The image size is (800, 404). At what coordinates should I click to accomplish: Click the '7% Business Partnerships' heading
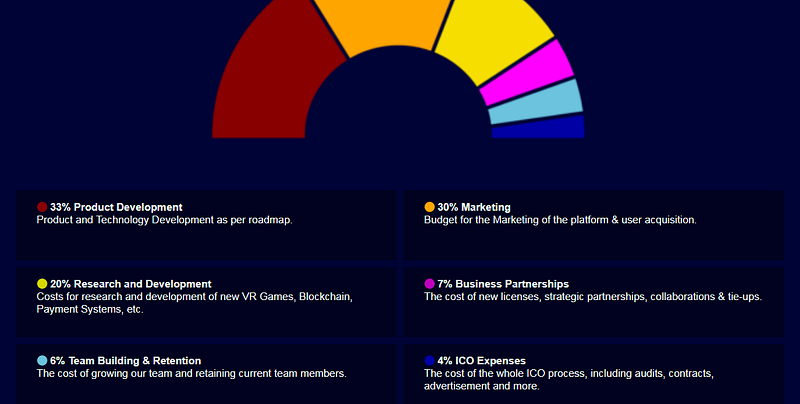click(503, 284)
